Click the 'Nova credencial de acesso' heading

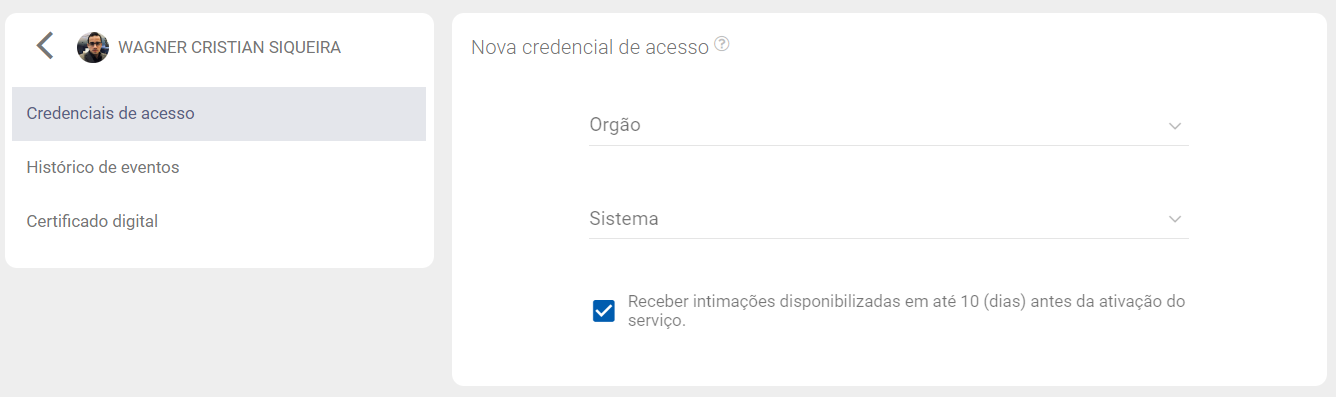click(x=590, y=46)
